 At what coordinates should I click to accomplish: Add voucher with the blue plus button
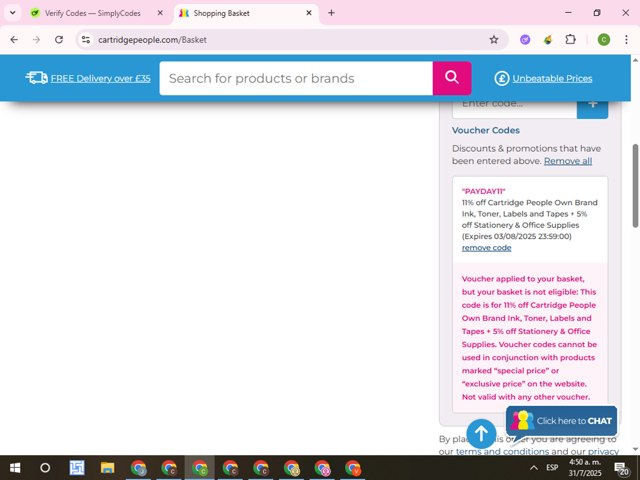[x=592, y=107]
